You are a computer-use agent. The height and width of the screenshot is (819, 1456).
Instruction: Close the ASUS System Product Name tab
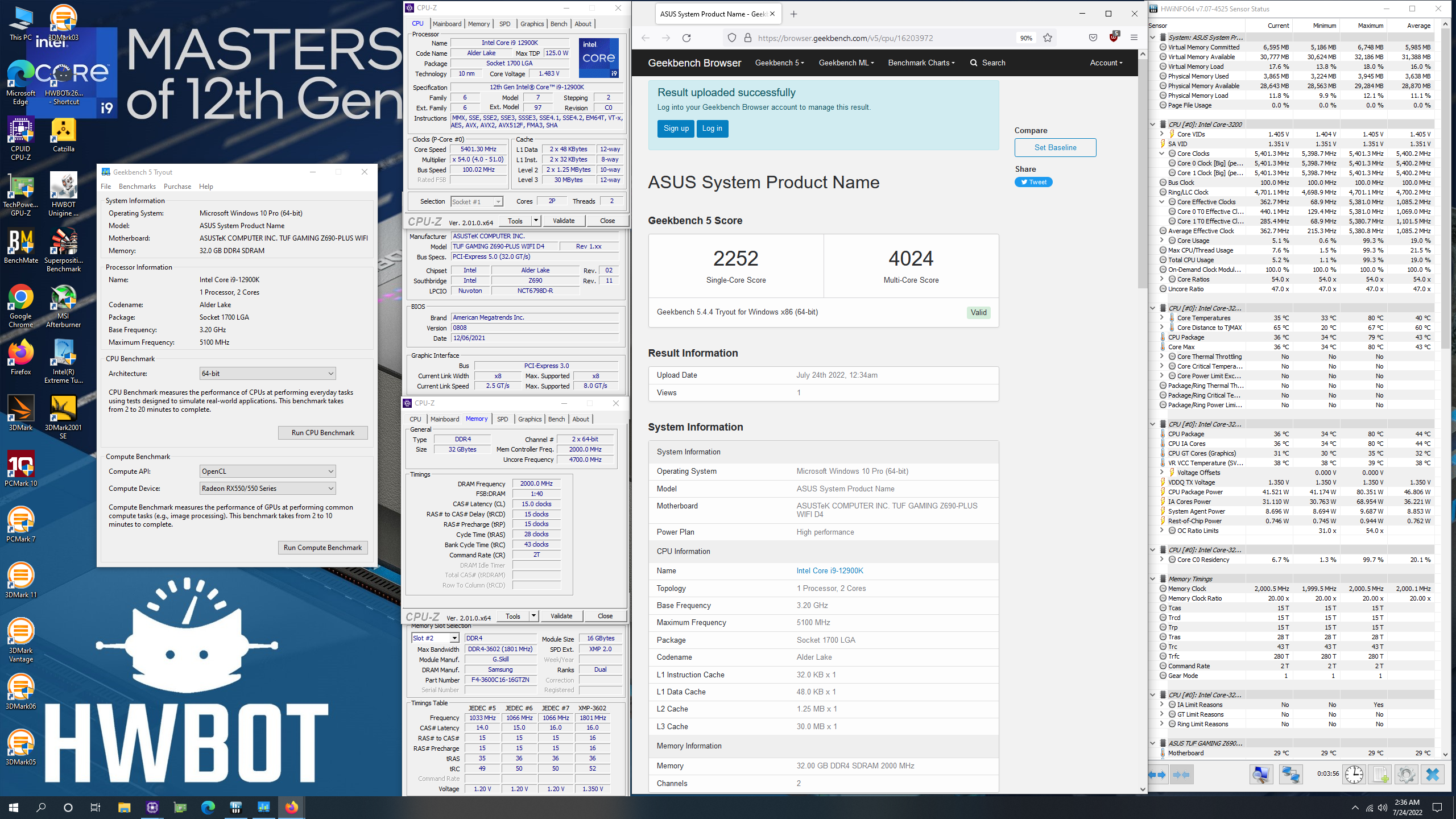772,14
